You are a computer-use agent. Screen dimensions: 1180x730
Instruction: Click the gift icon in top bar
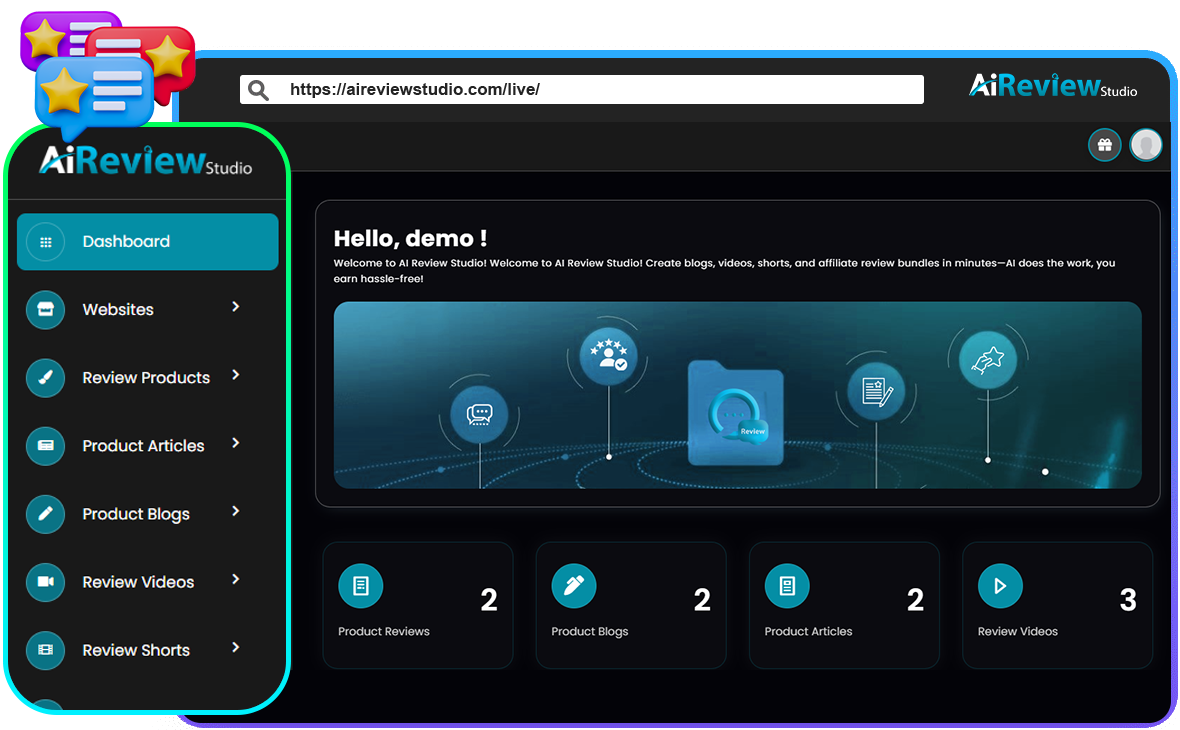(x=1104, y=145)
